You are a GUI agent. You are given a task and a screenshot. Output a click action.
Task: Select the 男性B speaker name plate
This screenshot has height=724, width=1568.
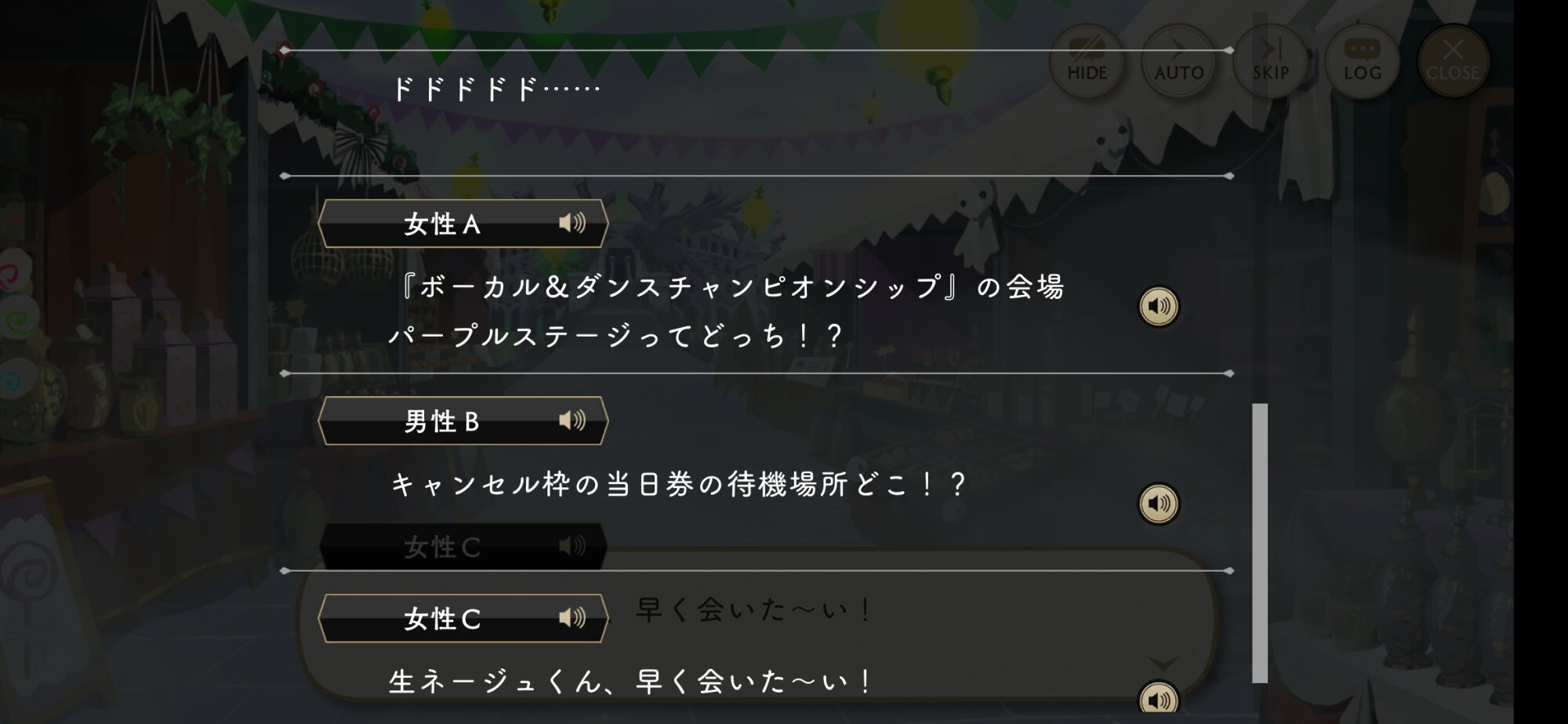click(463, 421)
